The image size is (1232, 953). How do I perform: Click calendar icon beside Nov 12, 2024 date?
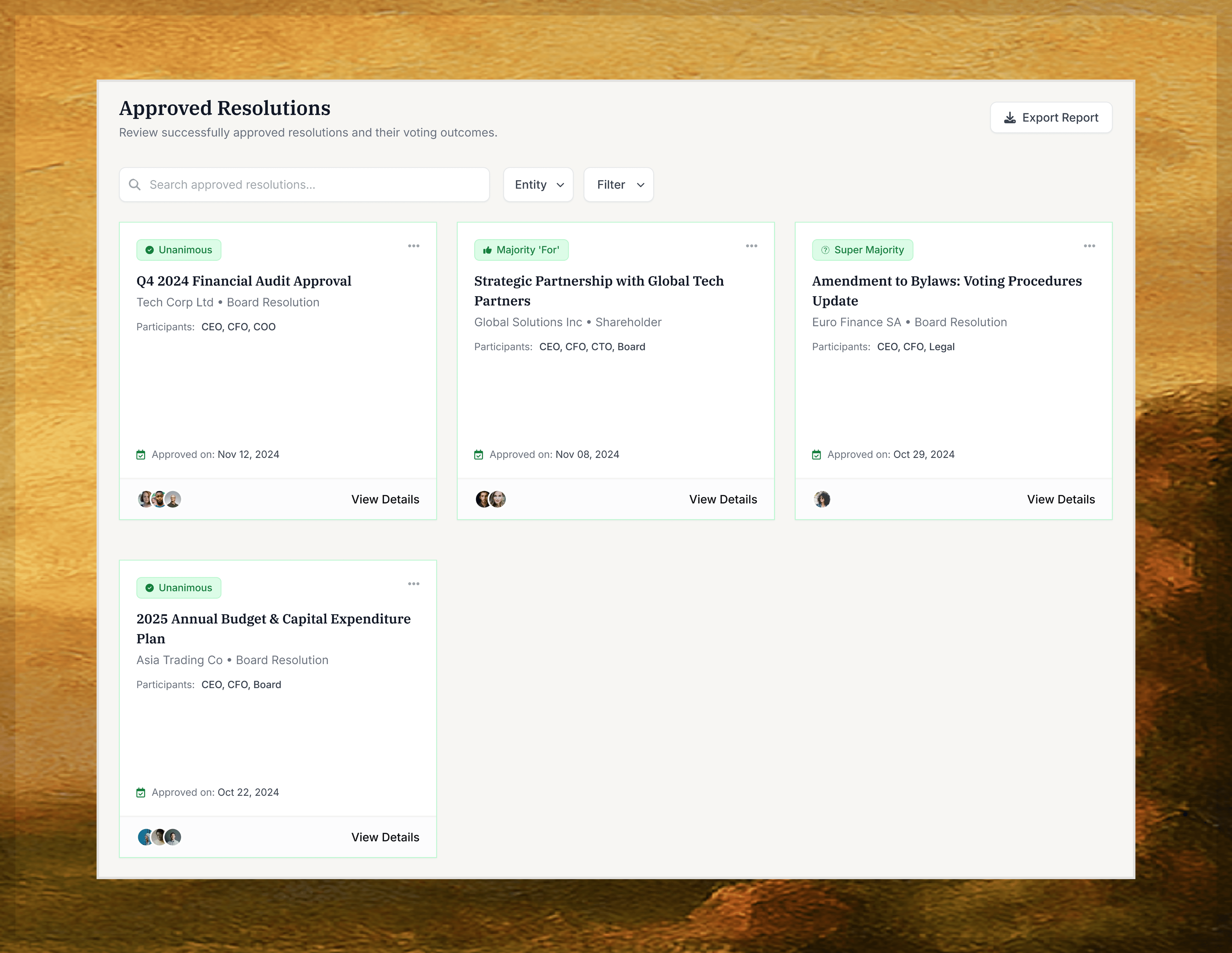point(141,455)
